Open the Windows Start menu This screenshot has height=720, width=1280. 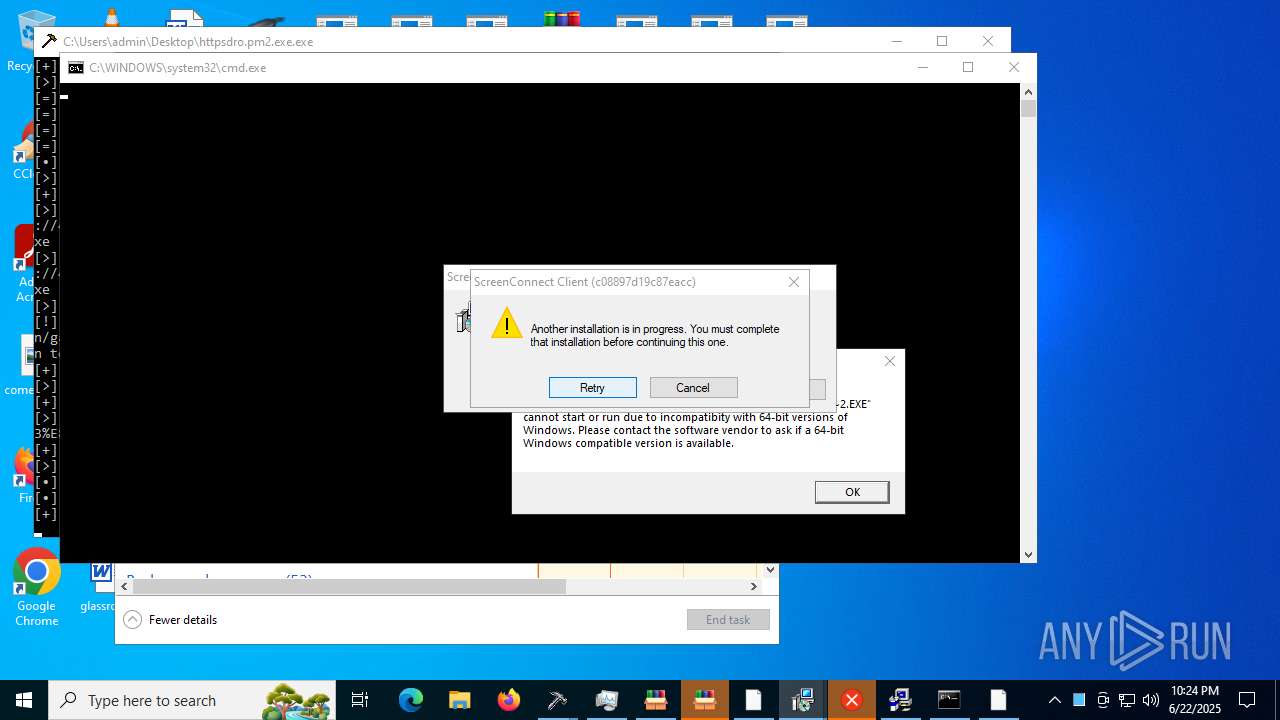pos(24,700)
